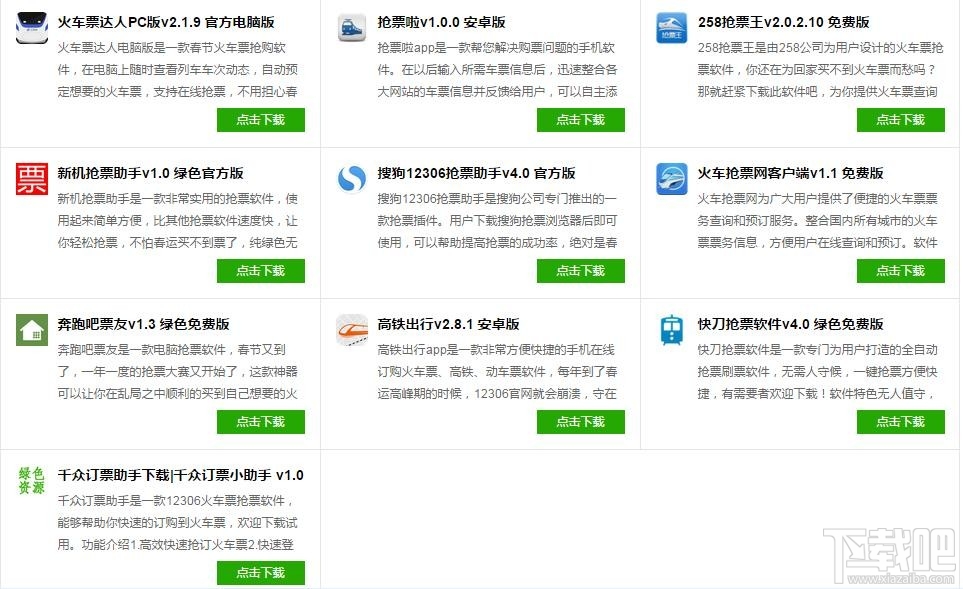Viewport: 963px width, 589px height.
Task: Open title 新机抢票助手v1.0 绿色官方版
Action: 150,173
